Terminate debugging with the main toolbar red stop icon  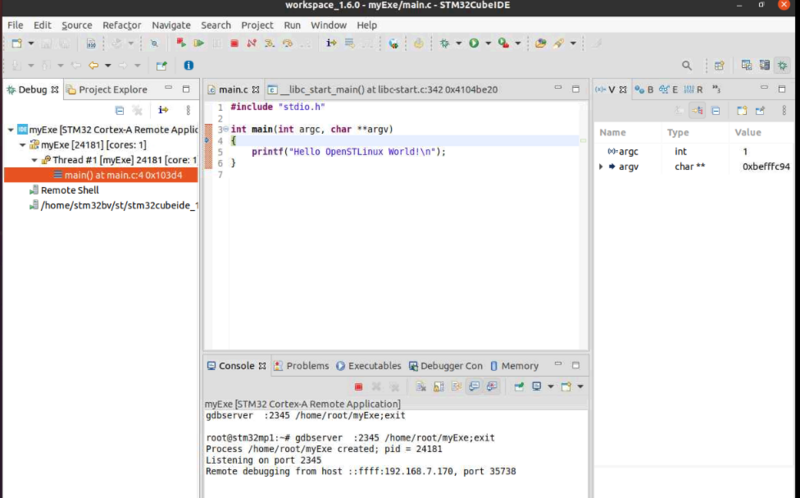[234, 43]
